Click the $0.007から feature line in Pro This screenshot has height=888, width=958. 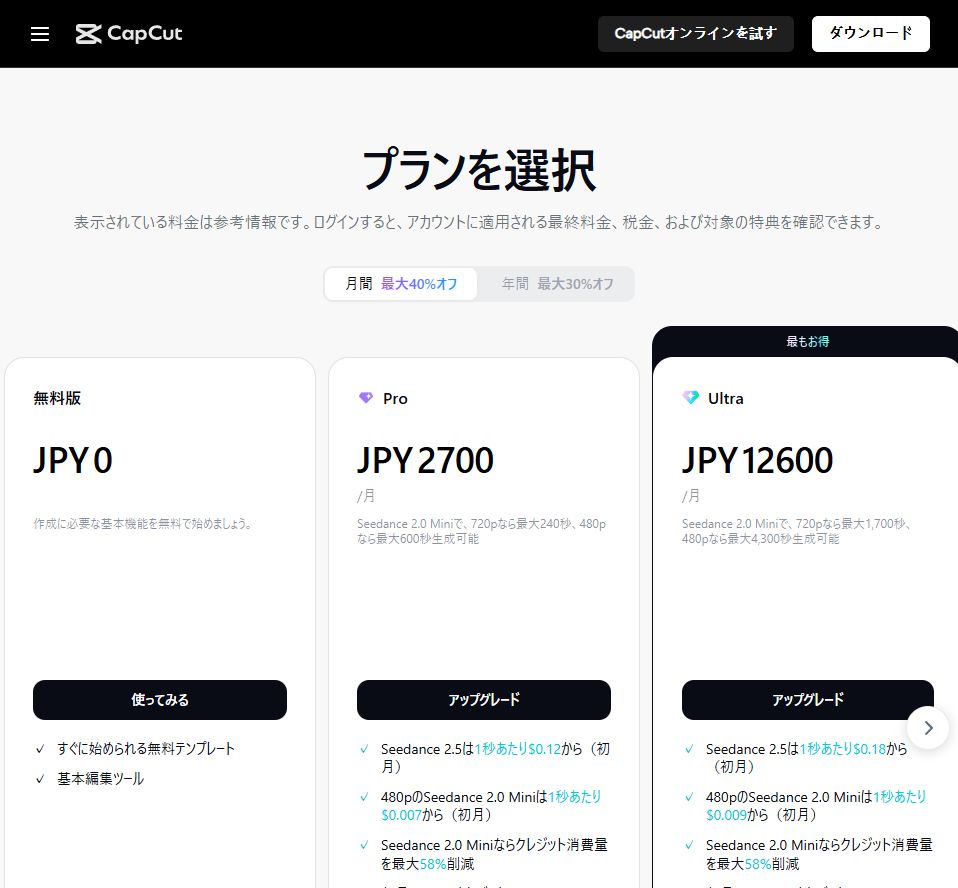point(436,815)
